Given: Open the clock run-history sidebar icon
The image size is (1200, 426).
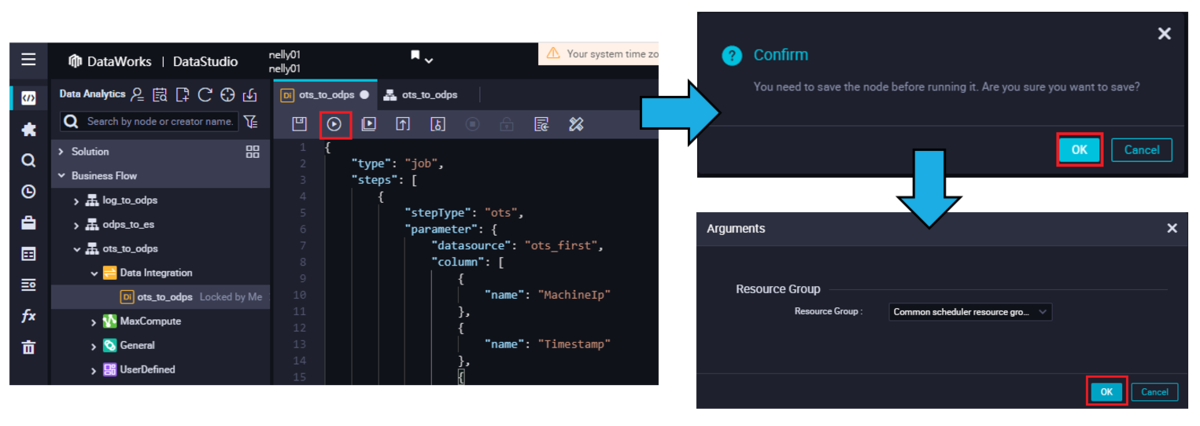Looking at the screenshot, I should click(28, 191).
